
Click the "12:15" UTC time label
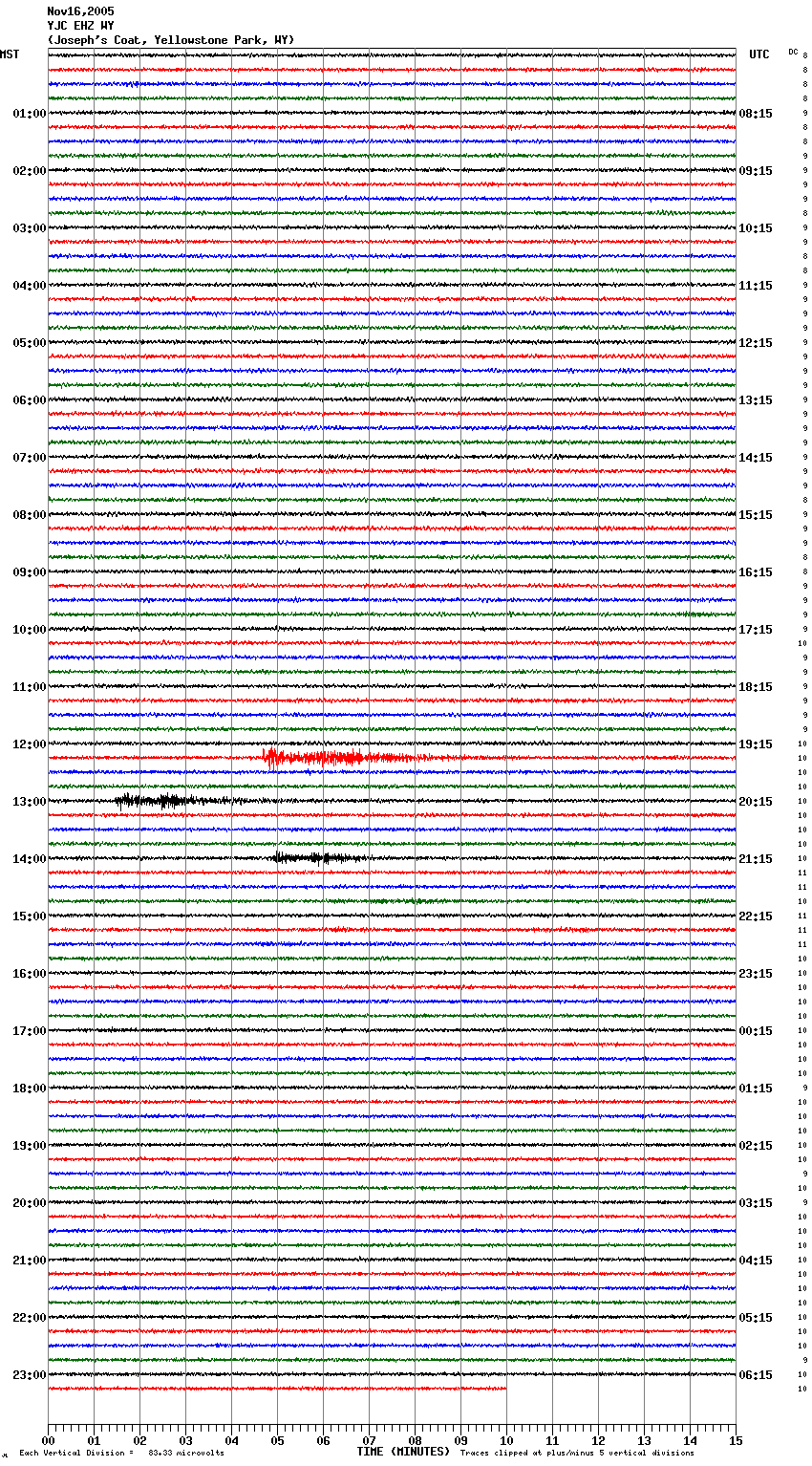click(756, 343)
